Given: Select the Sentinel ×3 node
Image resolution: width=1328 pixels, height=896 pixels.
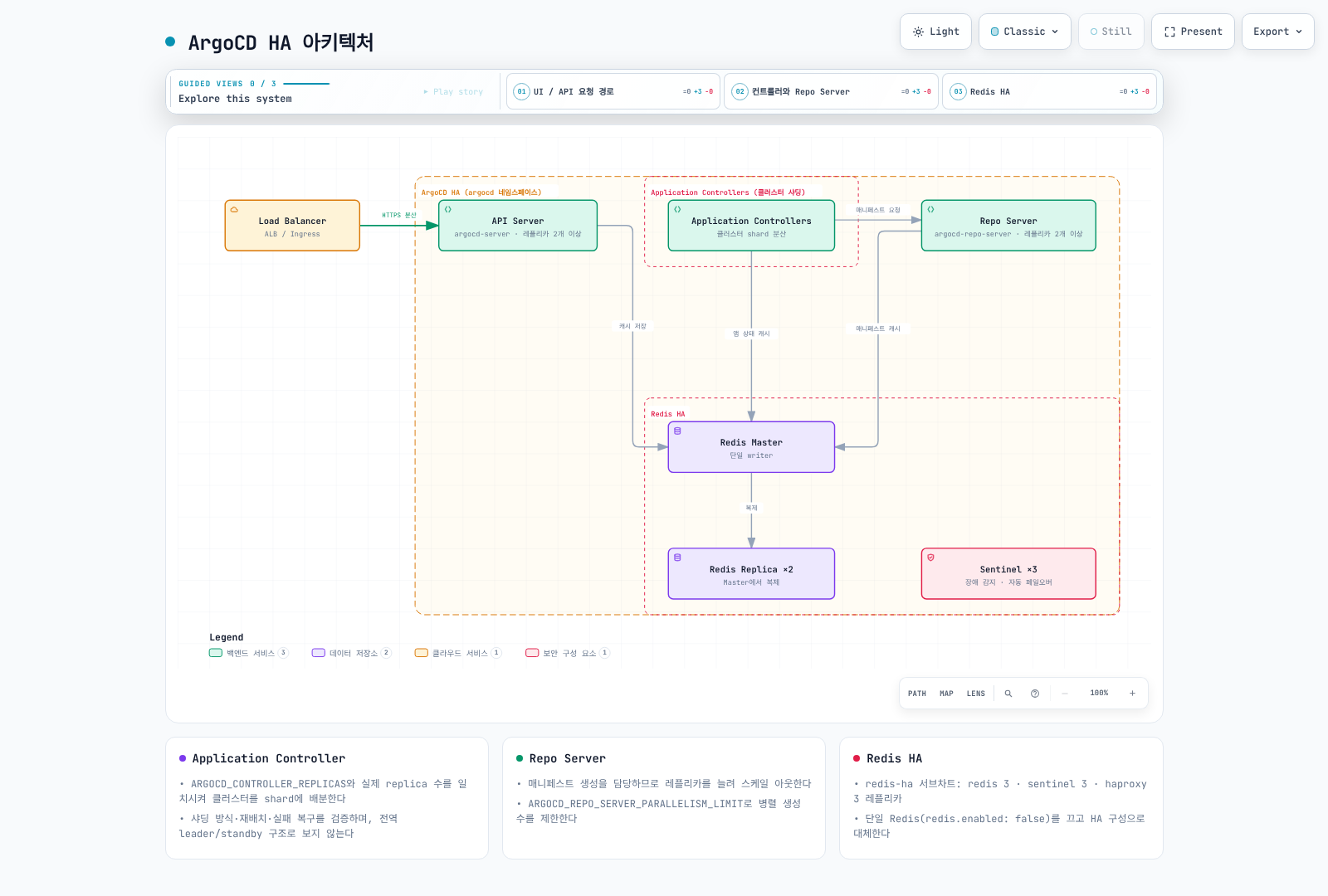Looking at the screenshot, I should tap(1008, 573).
